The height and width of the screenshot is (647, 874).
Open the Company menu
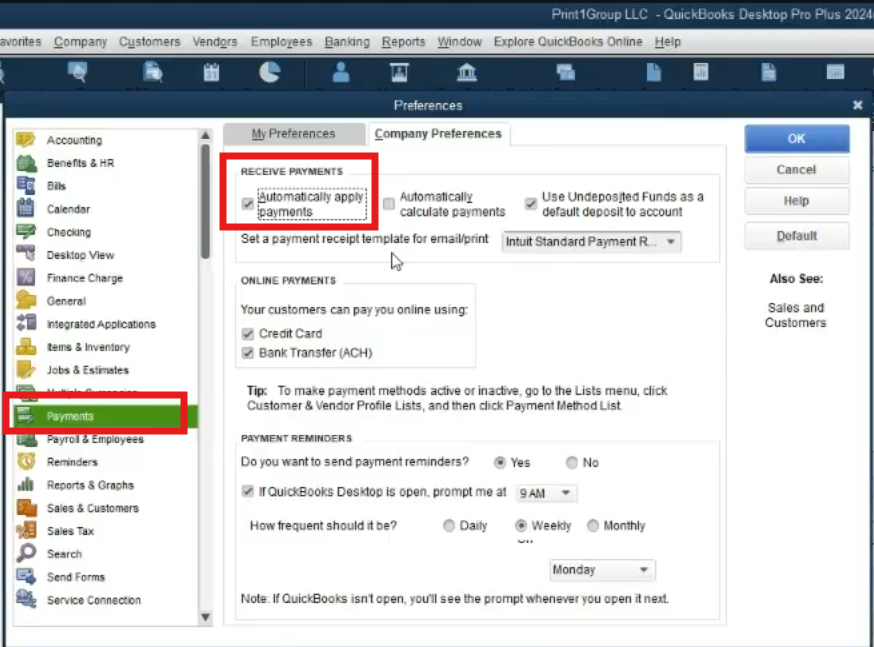80,42
